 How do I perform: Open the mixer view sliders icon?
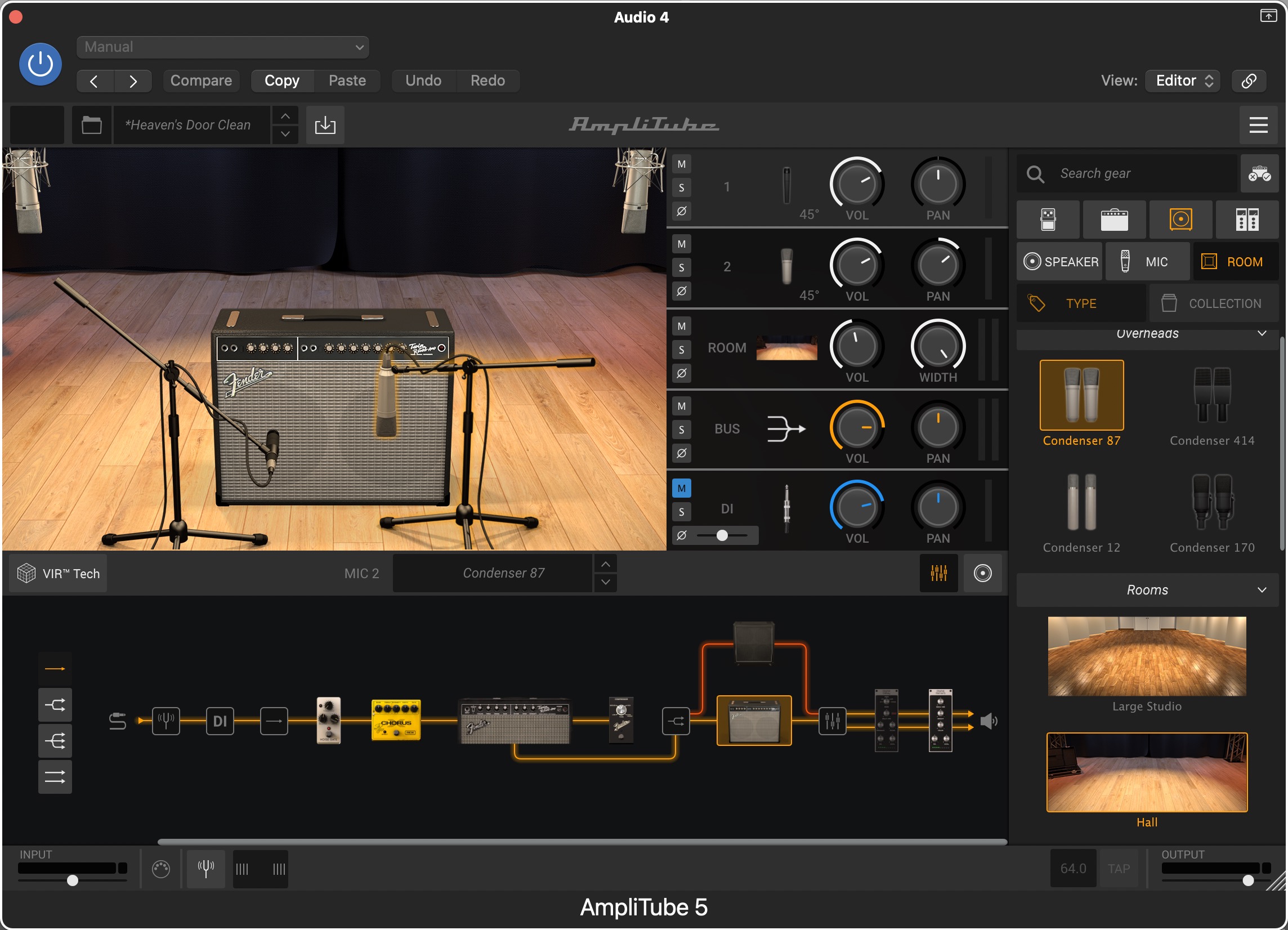[939, 573]
